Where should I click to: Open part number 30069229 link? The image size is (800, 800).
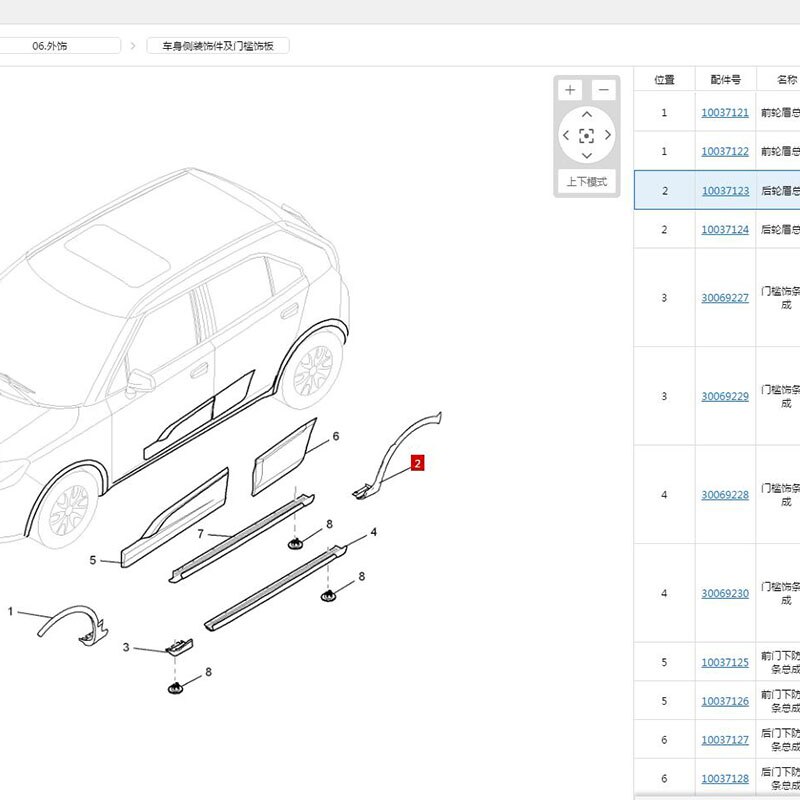click(x=725, y=396)
